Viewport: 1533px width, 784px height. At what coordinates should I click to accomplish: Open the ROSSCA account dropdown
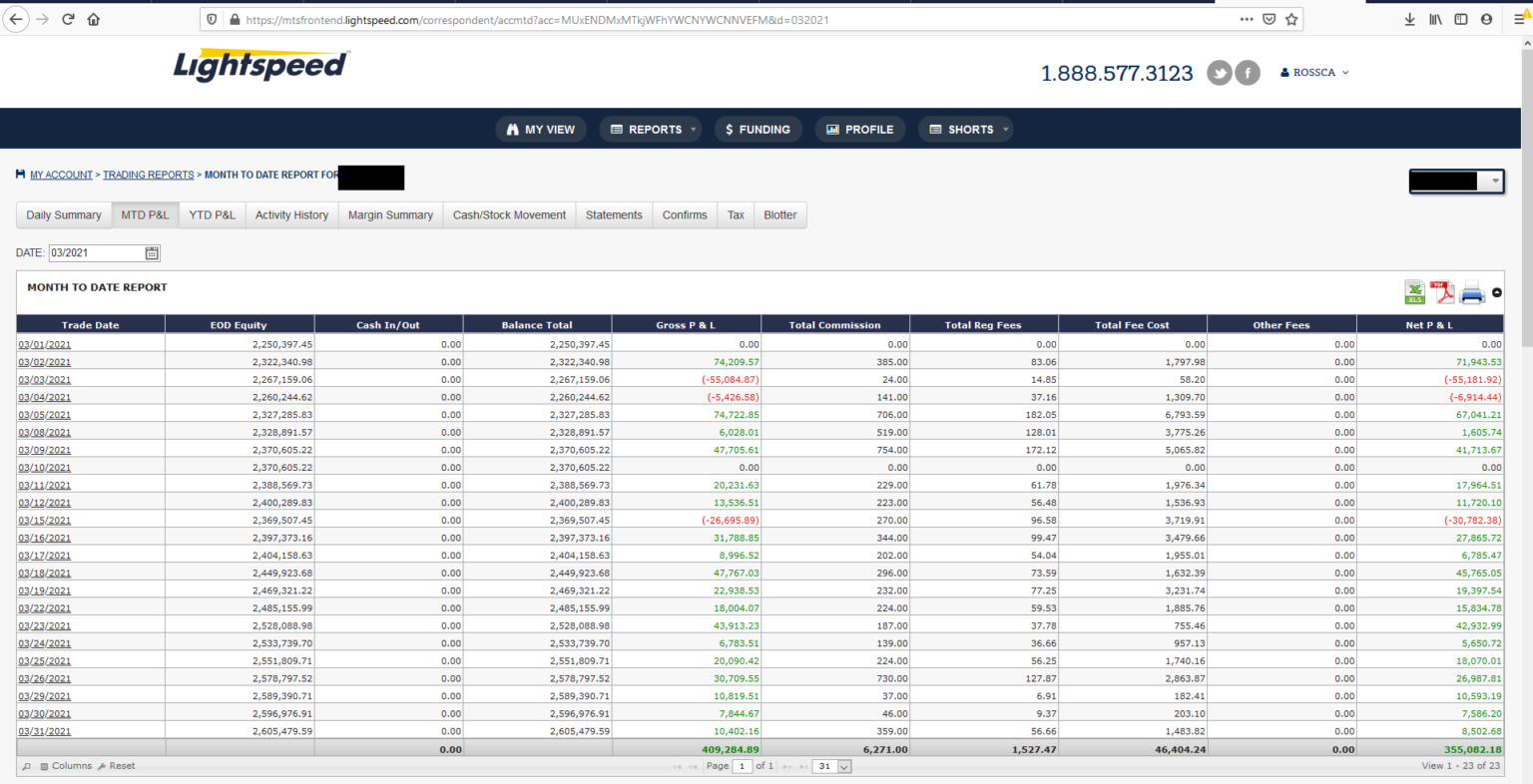[1313, 72]
